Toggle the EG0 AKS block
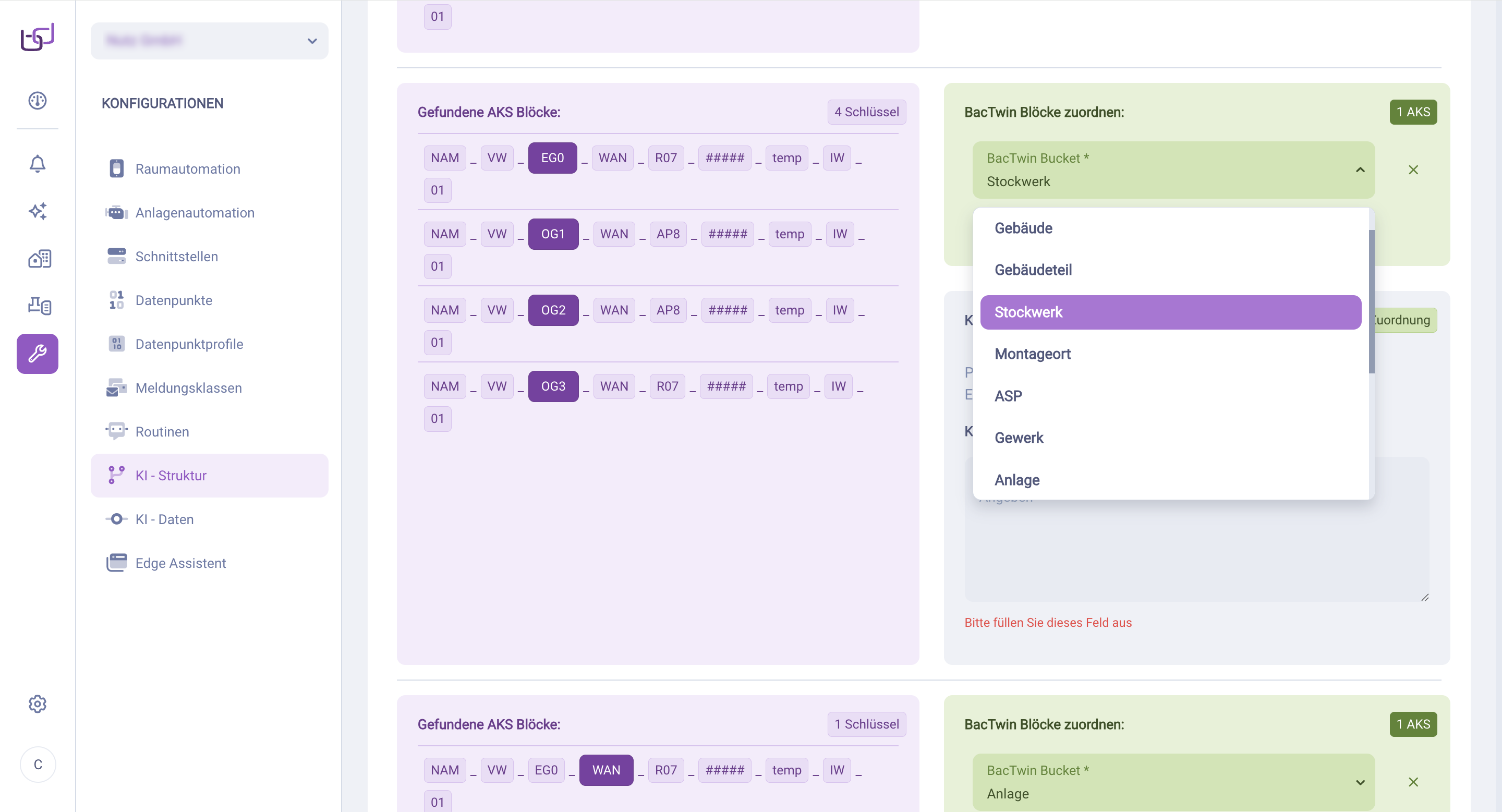The width and height of the screenshot is (1502, 812). pyautogui.click(x=552, y=158)
